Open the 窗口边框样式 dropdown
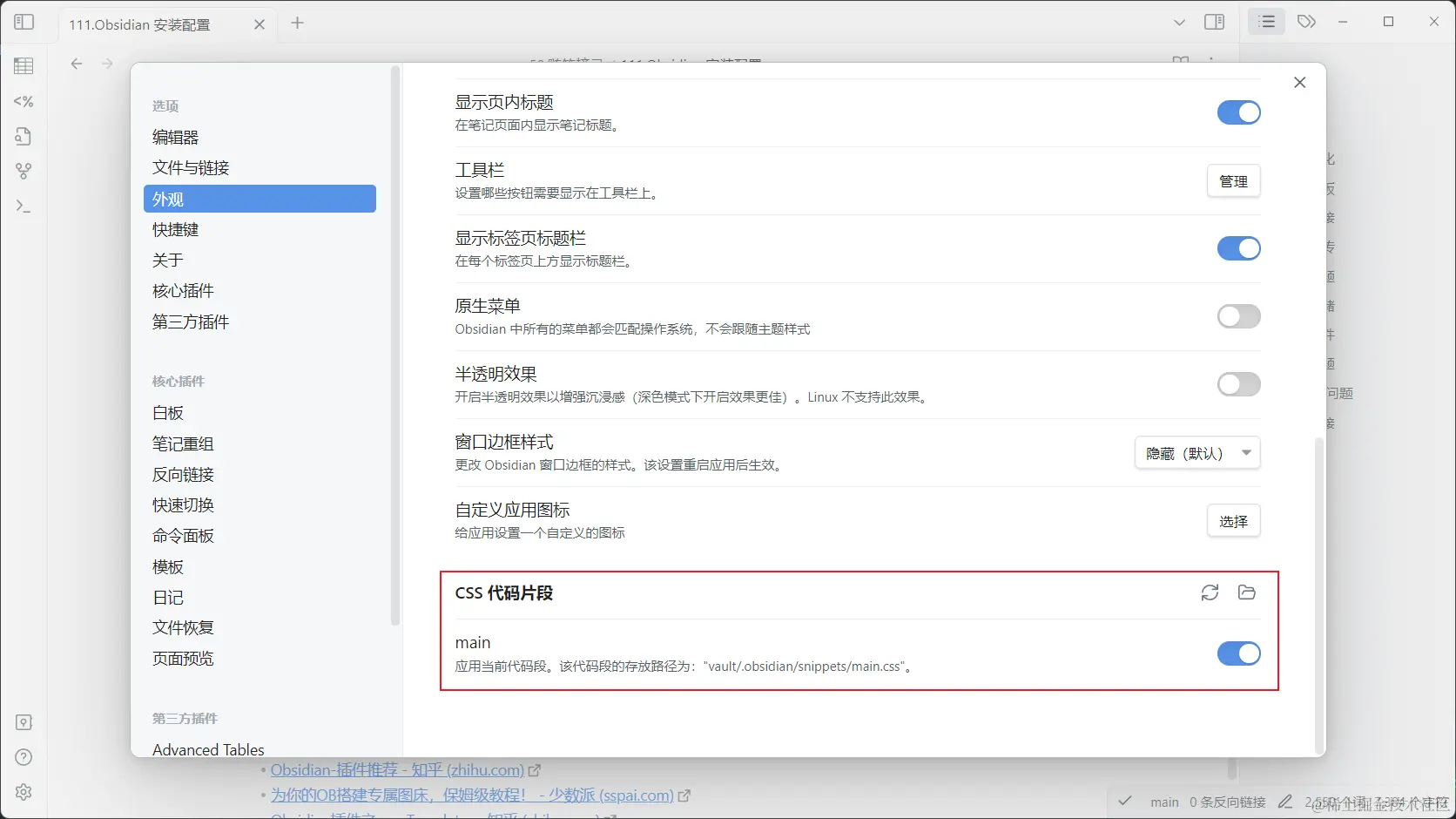The height and width of the screenshot is (819, 1456). click(x=1197, y=453)
